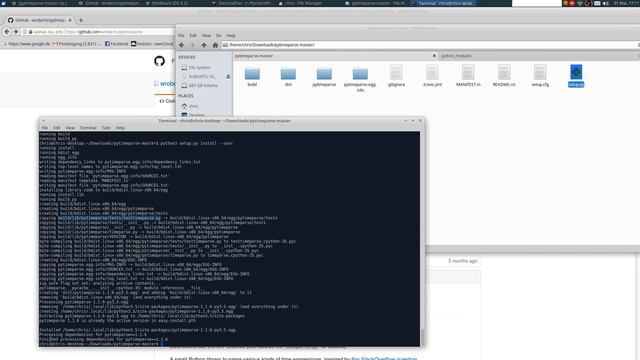
Task: Open Facebook bookmark in browser
Action: pyautogui.click(x=116, y=44)
